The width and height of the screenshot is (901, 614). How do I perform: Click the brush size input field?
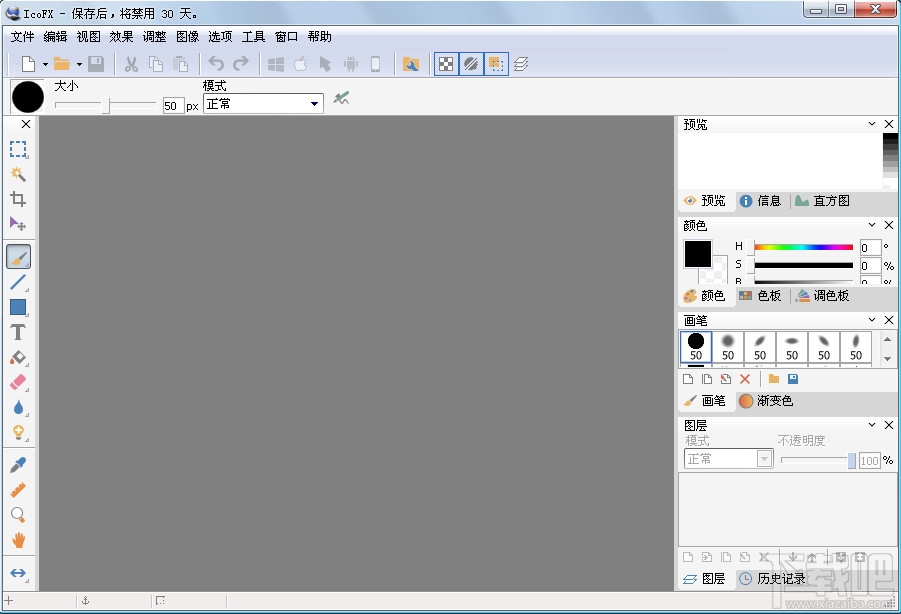[173, 106]
